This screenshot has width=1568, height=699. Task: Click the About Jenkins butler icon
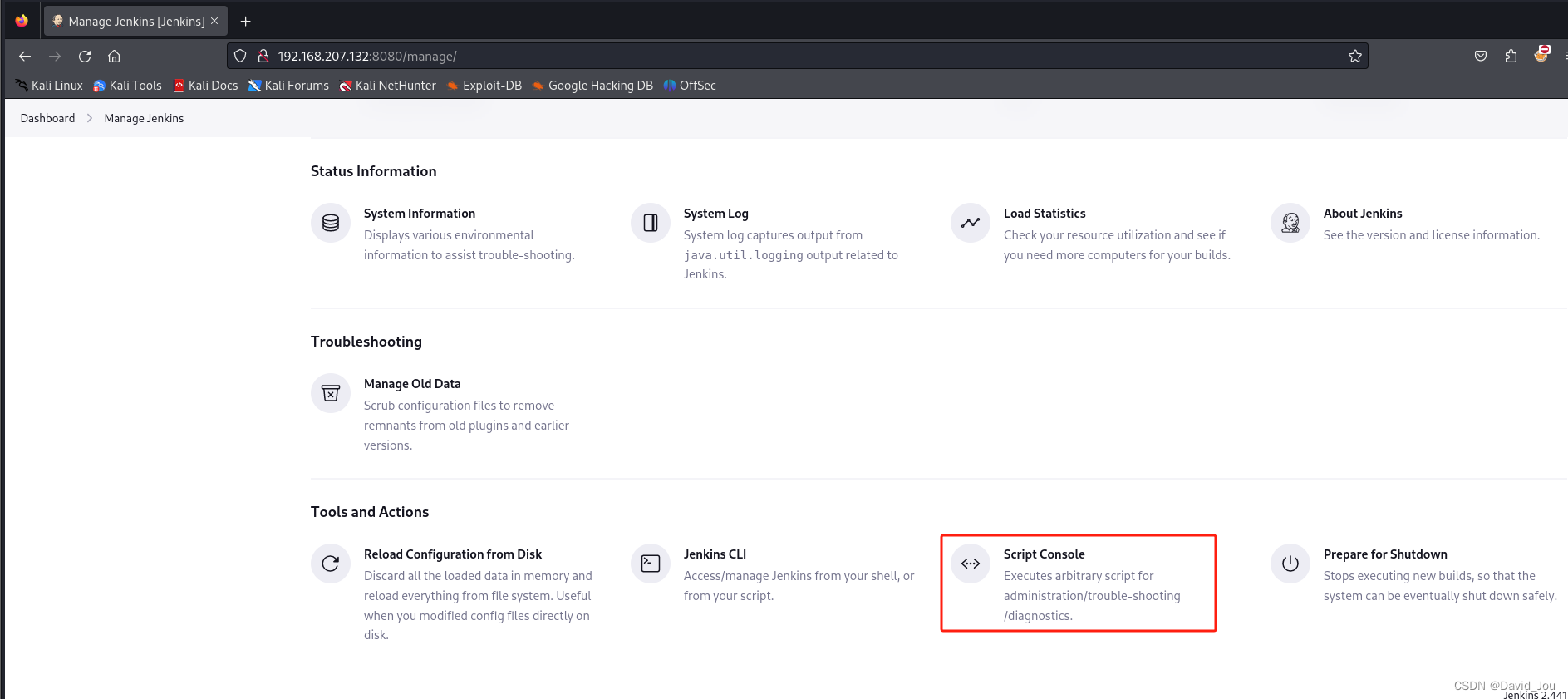tap(1290, 223)
